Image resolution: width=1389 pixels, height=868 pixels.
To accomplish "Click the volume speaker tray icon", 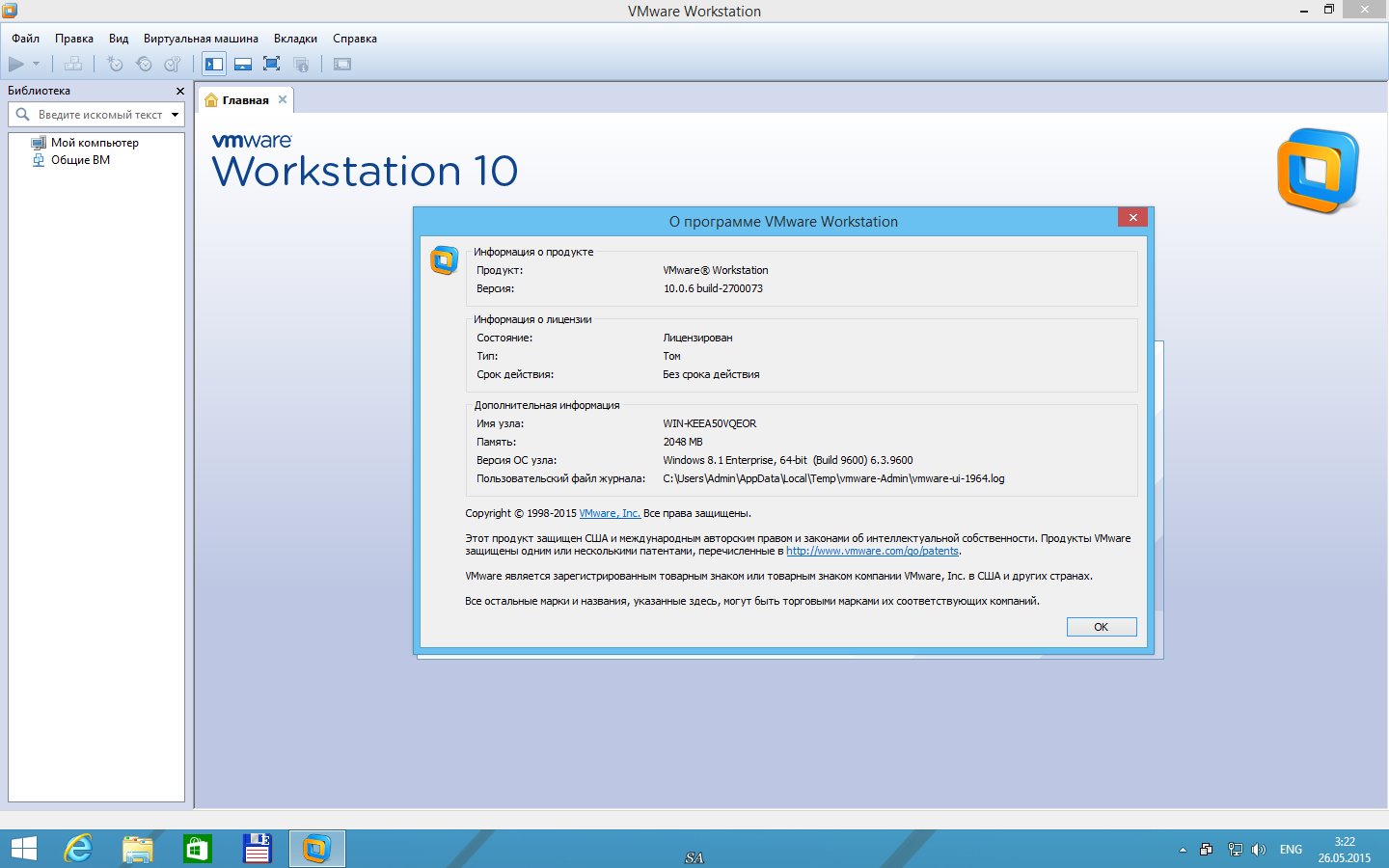I will 1258,850.
